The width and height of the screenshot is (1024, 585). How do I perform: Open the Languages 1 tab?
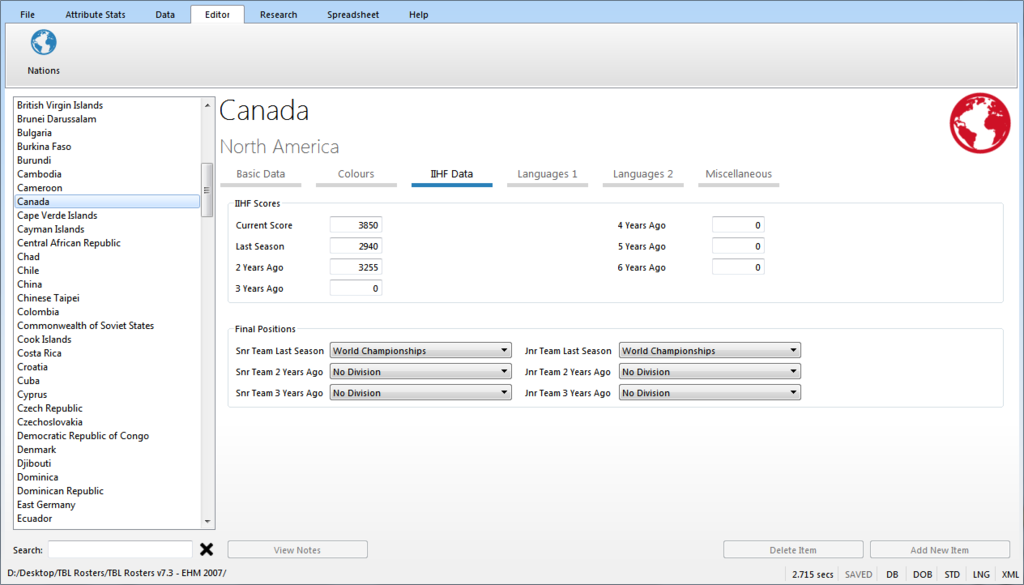[547, 176]
